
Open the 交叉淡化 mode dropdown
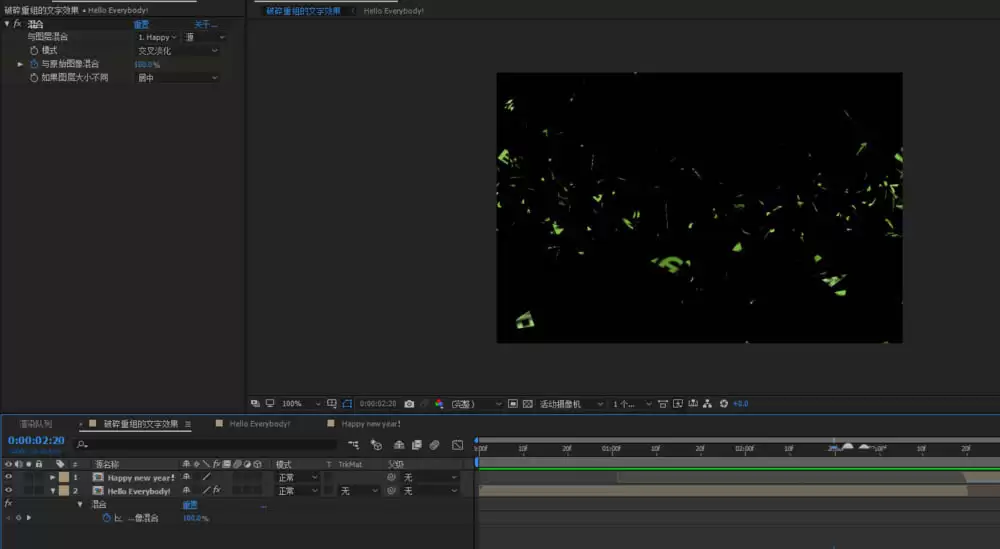(x=177, y=50)
